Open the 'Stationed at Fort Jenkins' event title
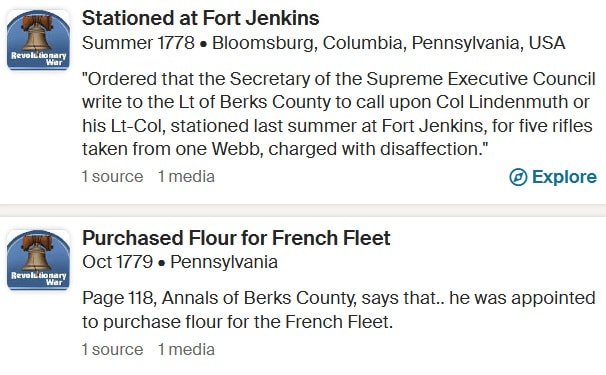The width and height of the screenshot is (606, 375). 201,18
